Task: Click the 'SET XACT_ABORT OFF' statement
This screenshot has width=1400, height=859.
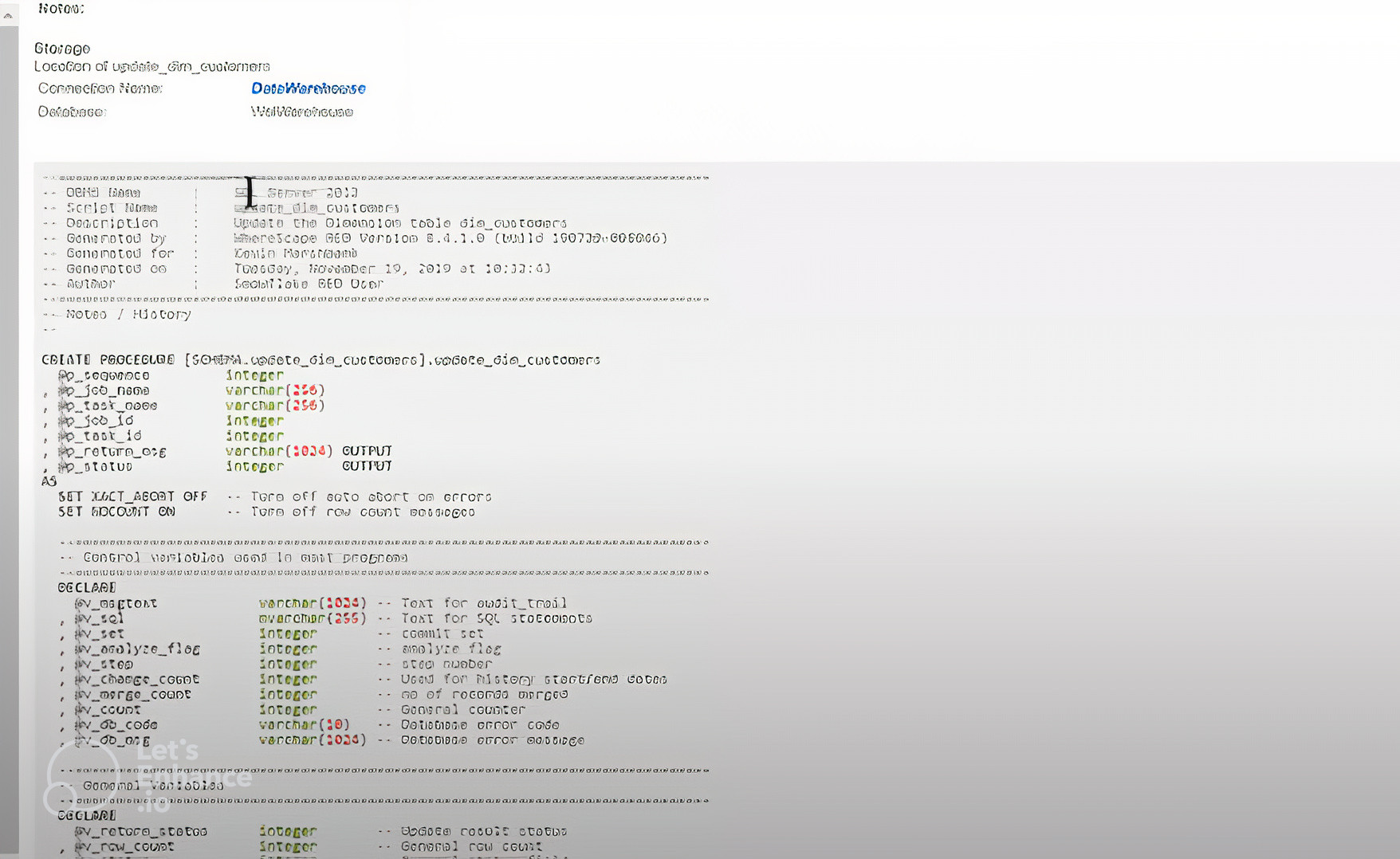Action: click(x=132, y=496)
